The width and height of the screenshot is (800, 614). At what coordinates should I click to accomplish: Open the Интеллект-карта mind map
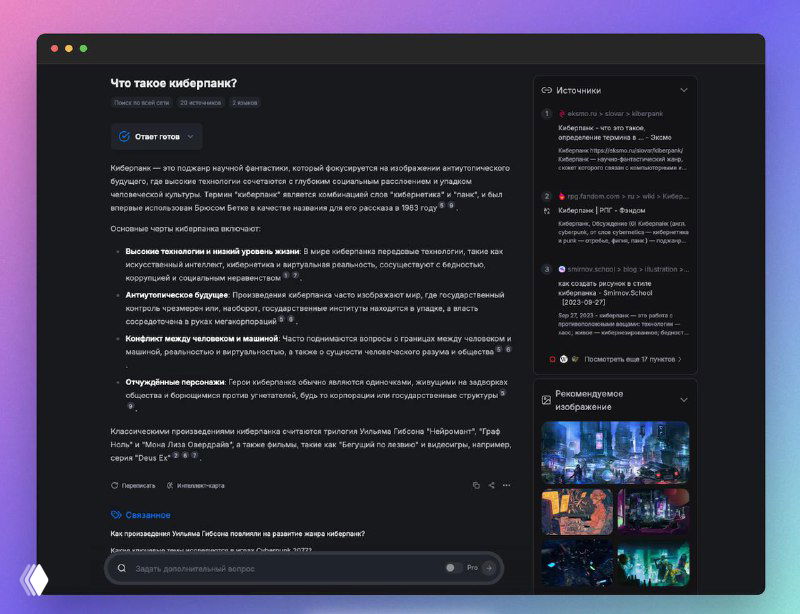point(195,485)
